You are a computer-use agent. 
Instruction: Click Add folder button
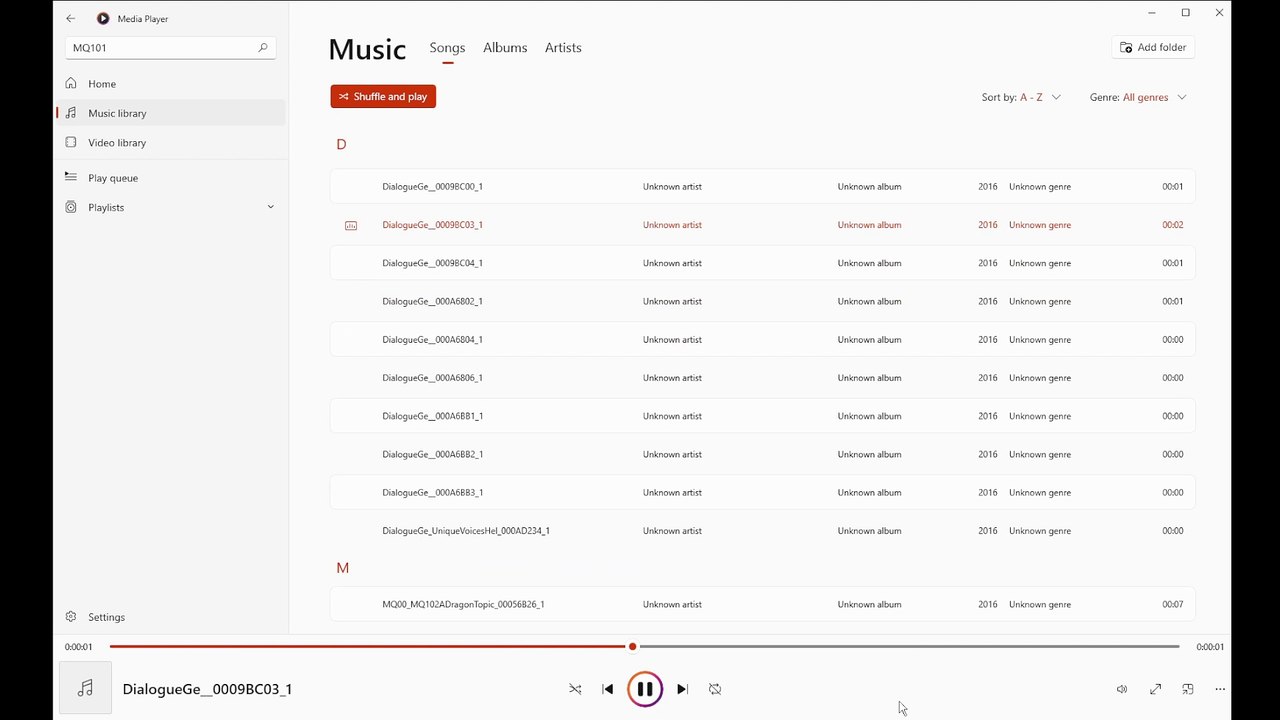click(1153, 47)
